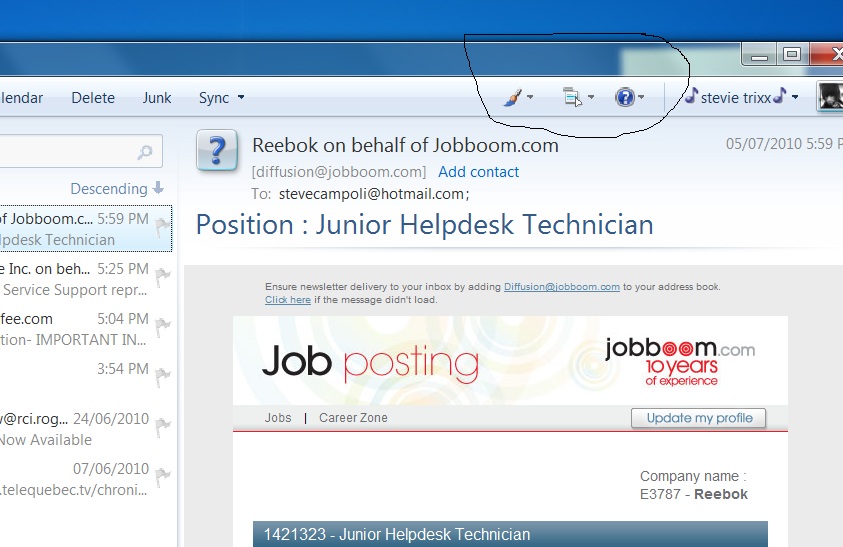Flag the 07/06/2010 telequebec message

pos(162,478)
